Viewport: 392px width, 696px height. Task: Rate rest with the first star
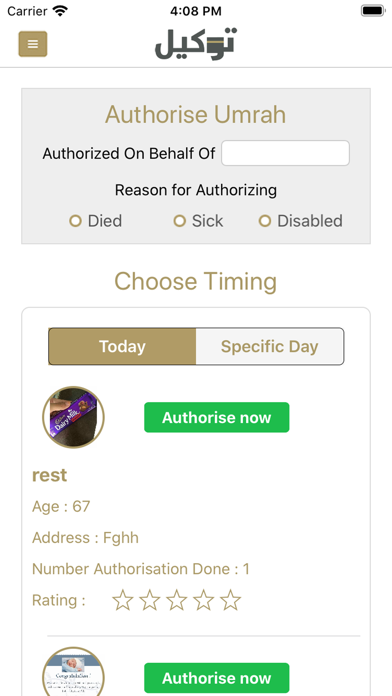(x=123, y=601)
